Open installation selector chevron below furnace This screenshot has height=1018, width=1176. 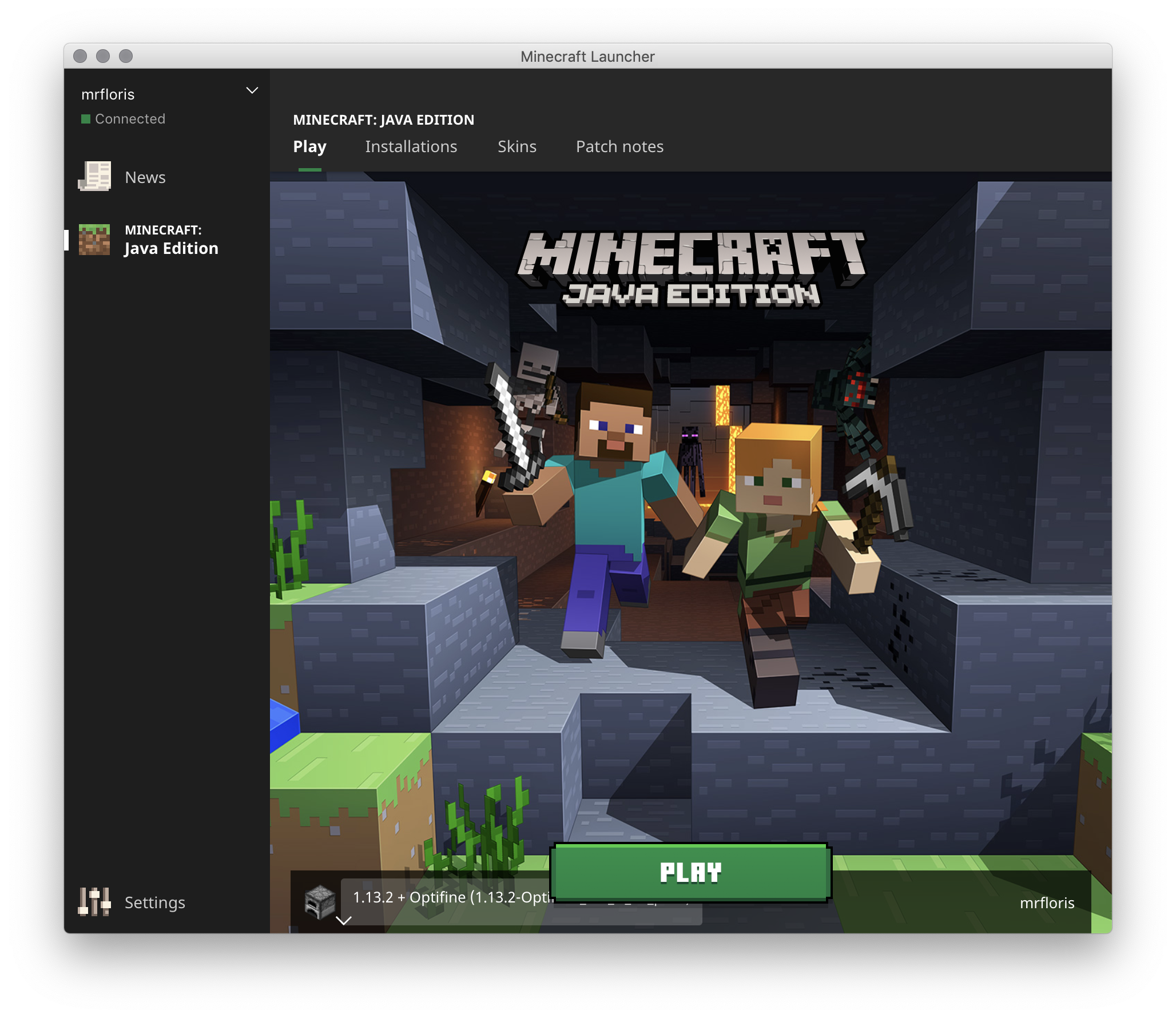point(343,920)
